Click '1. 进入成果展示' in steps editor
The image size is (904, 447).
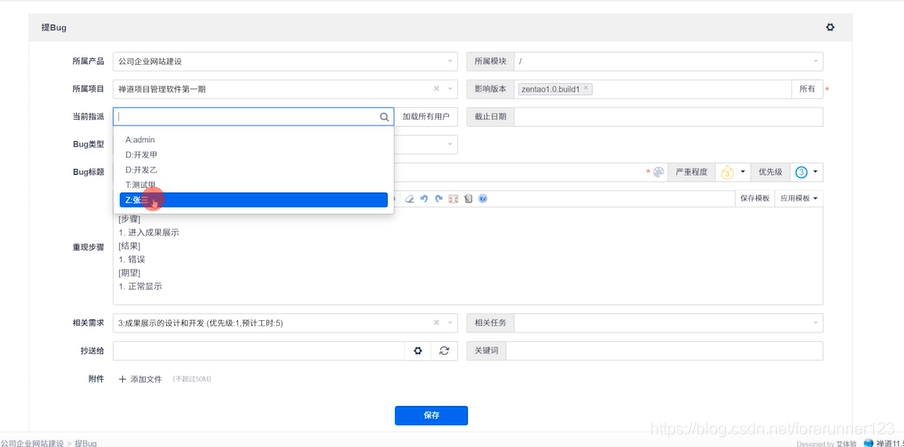coord(149,233)
